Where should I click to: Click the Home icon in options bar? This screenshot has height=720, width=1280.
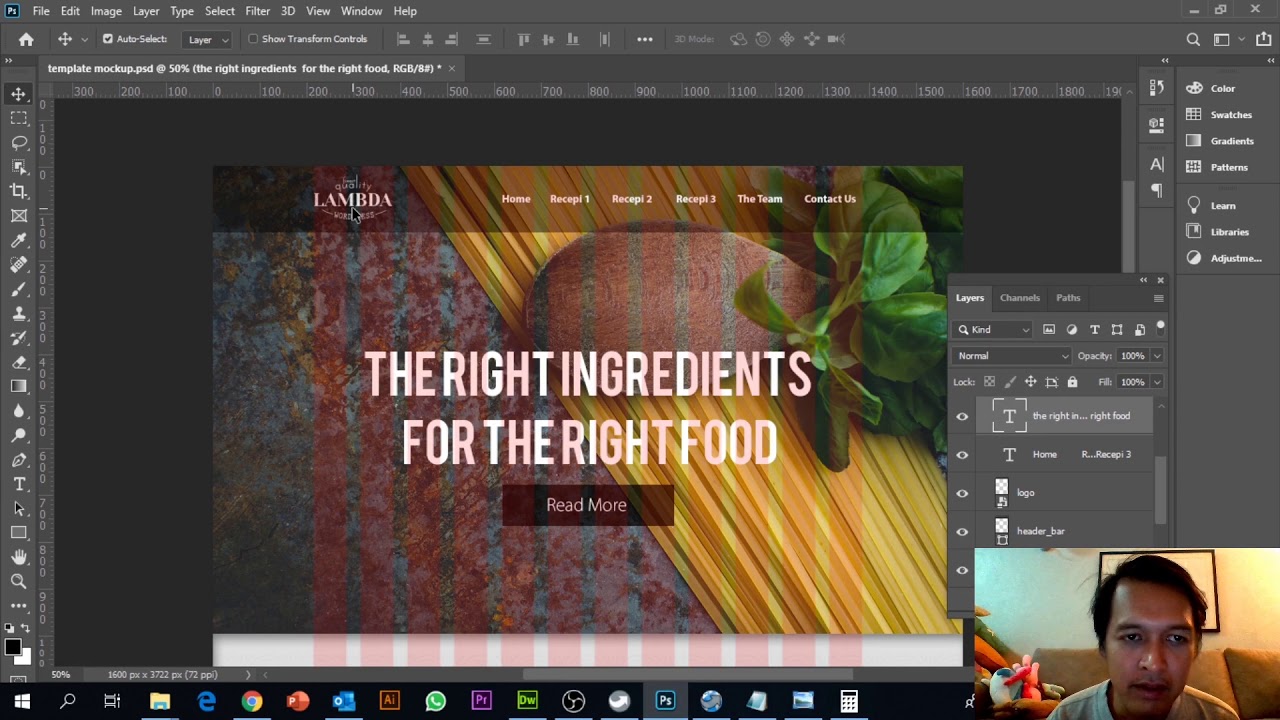point(26,39)
